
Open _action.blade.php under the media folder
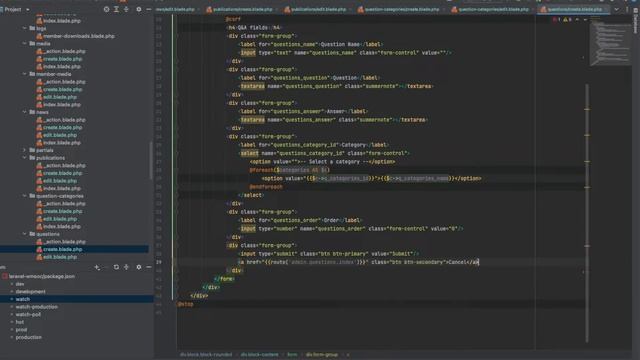(x=61, y=51)
